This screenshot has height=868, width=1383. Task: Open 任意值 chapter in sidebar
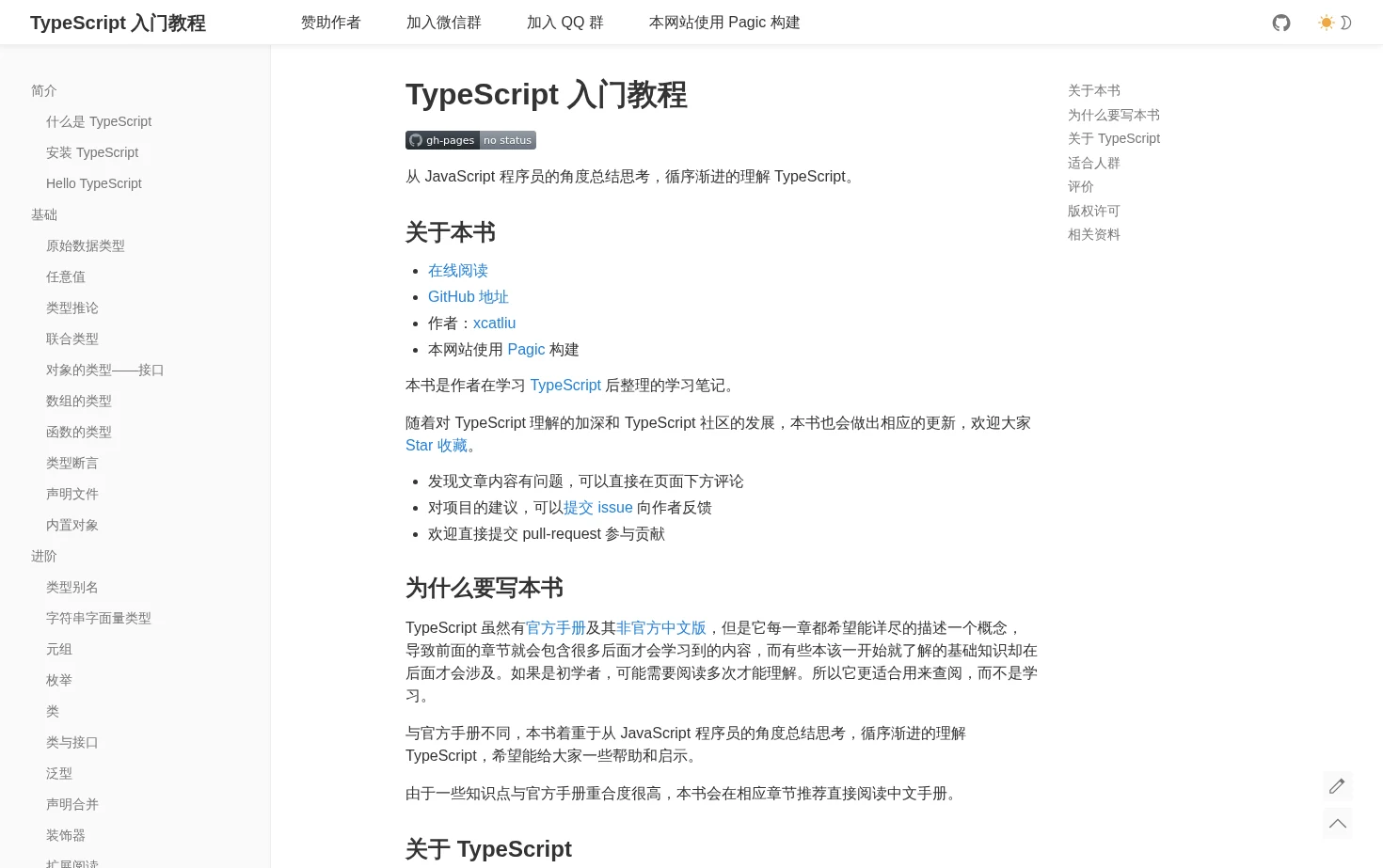pos(66,276)
